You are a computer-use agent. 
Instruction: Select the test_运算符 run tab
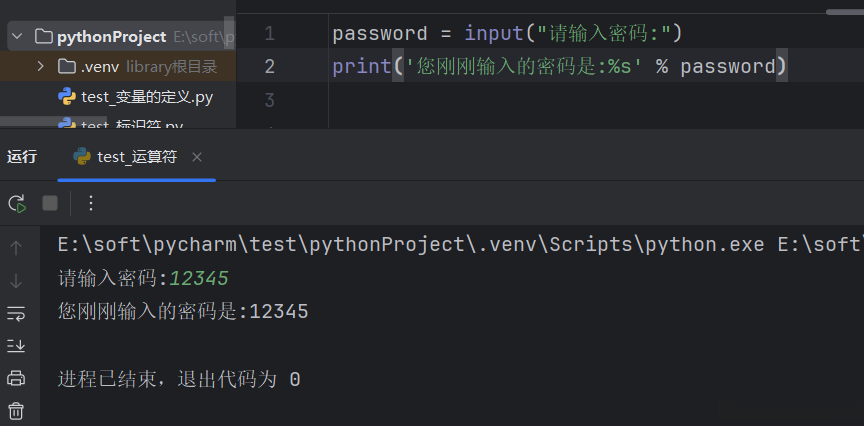[x=136, y=157]
